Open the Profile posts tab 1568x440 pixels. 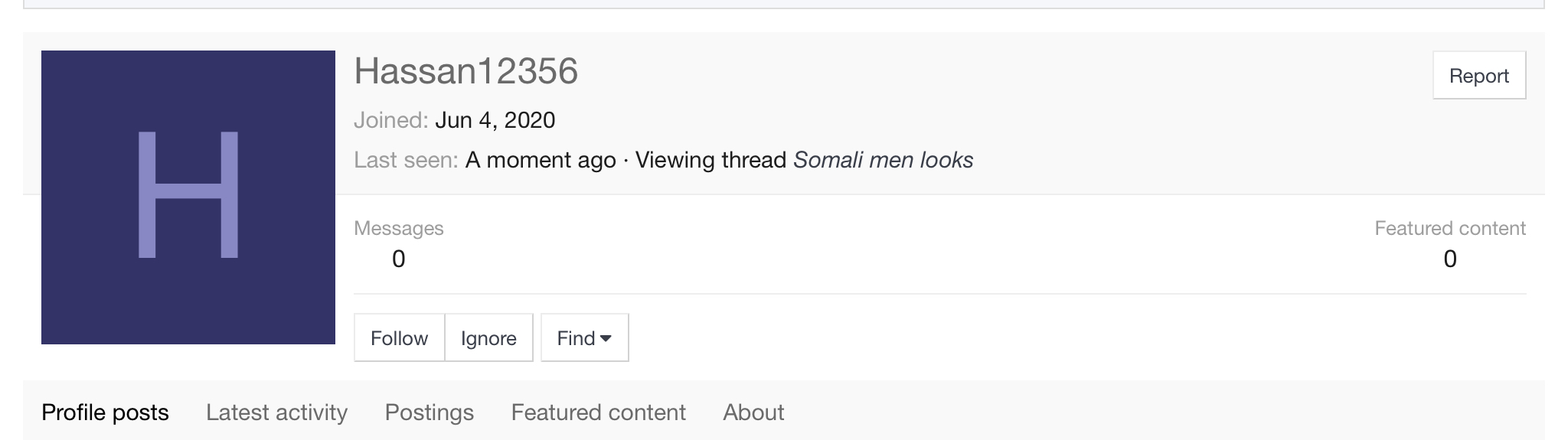tap(105, 412)
